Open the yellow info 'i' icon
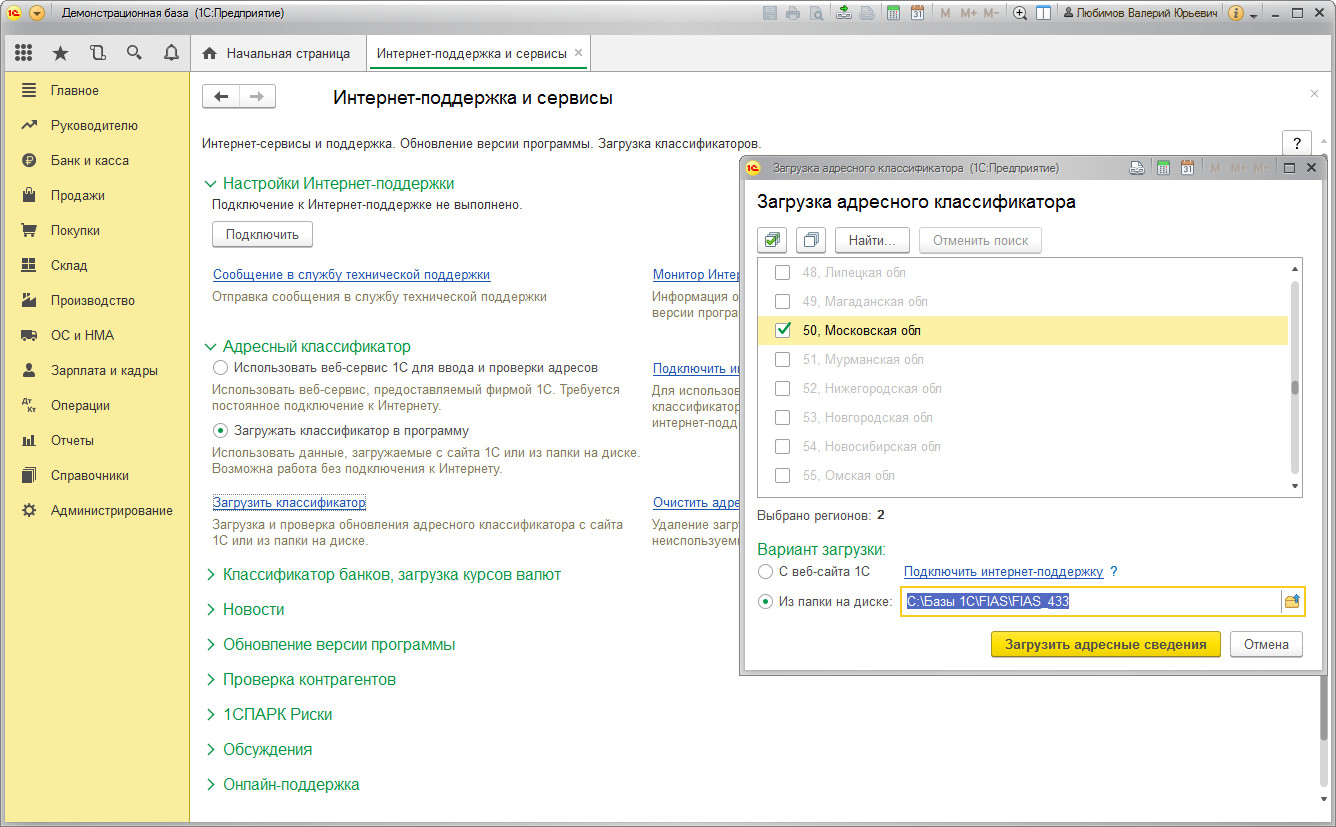 (1235, 13)
